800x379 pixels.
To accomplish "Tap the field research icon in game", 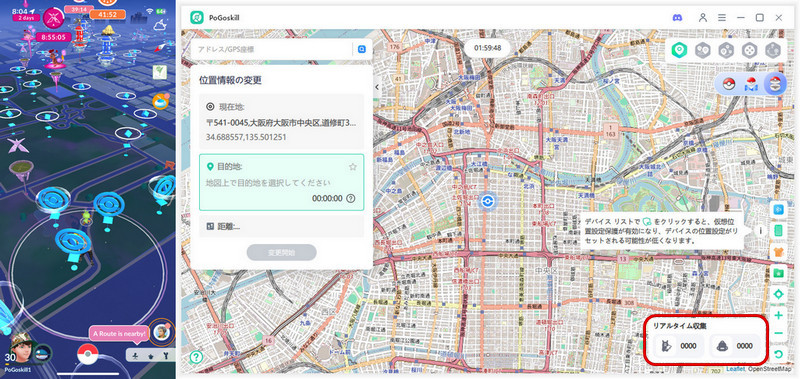I will tap(160, 72).
